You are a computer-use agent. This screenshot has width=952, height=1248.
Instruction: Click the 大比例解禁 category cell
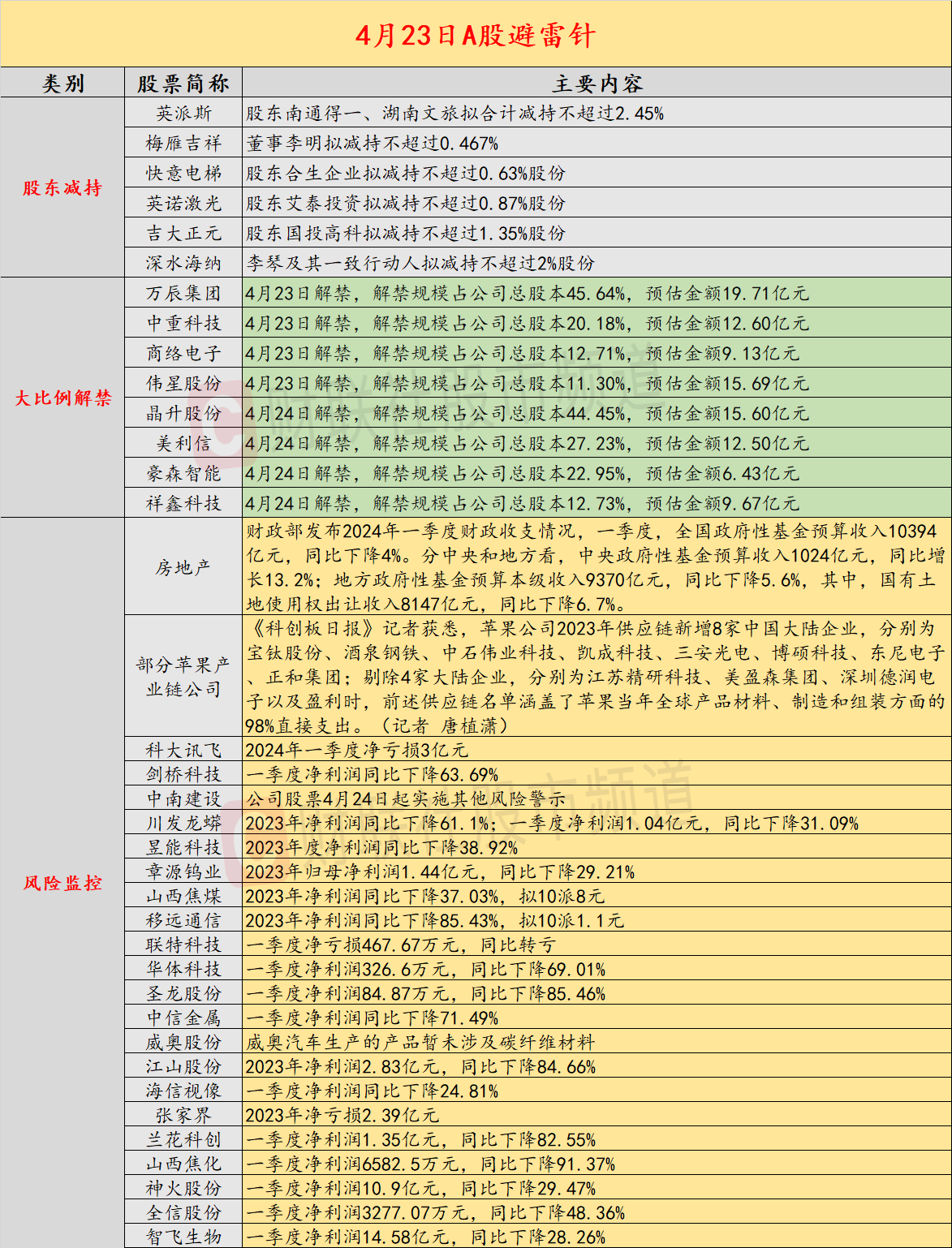(x=62, y=398)
